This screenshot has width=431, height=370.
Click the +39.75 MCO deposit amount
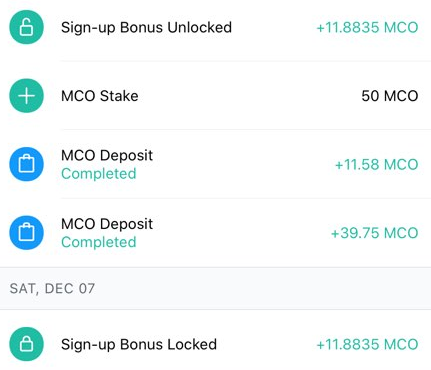coord(374,233)
